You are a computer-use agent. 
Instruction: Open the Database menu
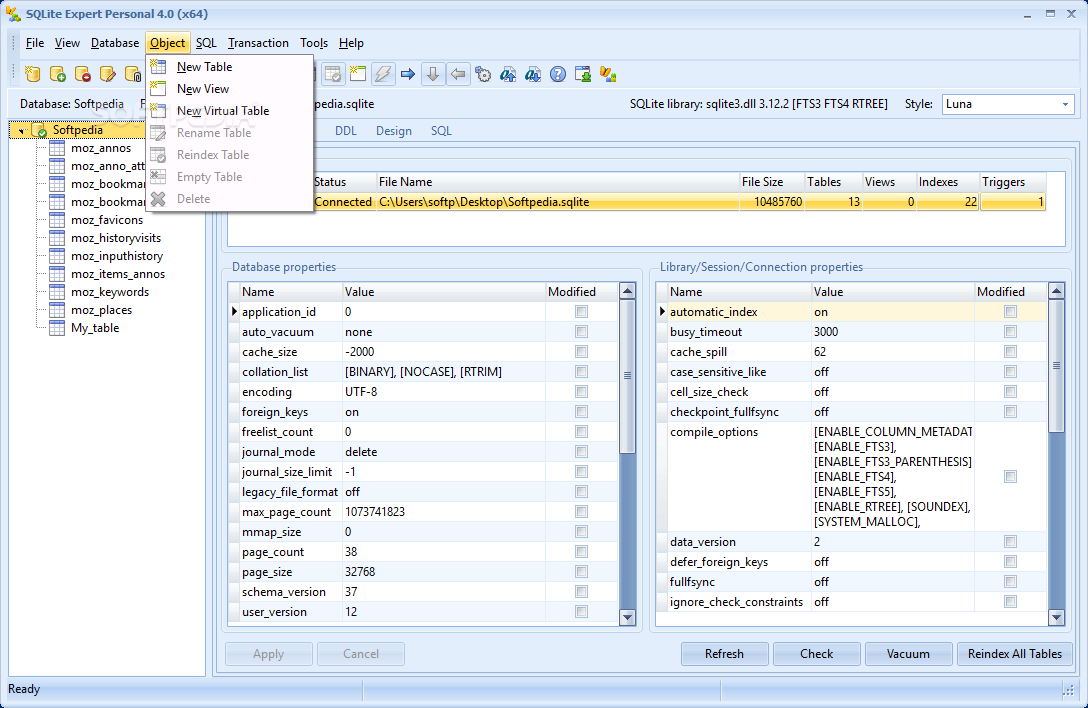click(114, 43)
